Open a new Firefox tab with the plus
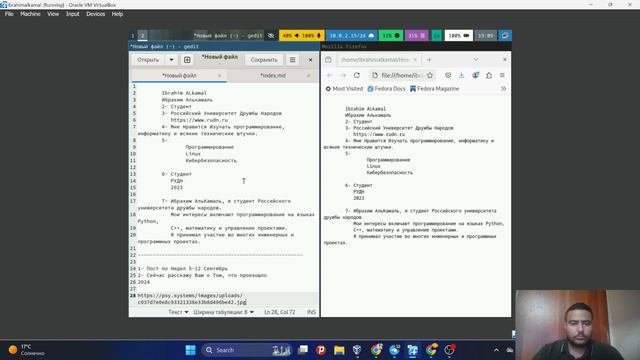This screenshot has height=360, width=640. [429, 60]
